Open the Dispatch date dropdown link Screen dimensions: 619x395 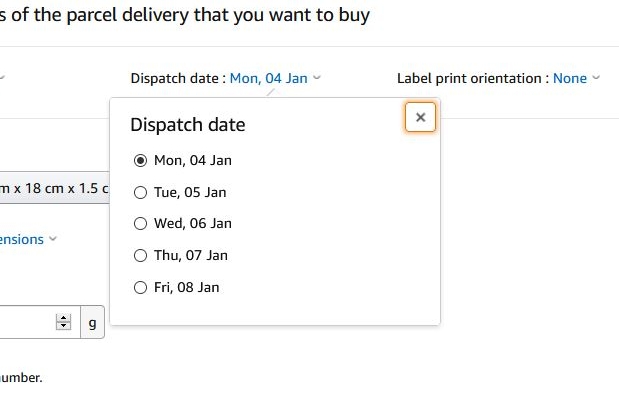[x=268, y=78]
